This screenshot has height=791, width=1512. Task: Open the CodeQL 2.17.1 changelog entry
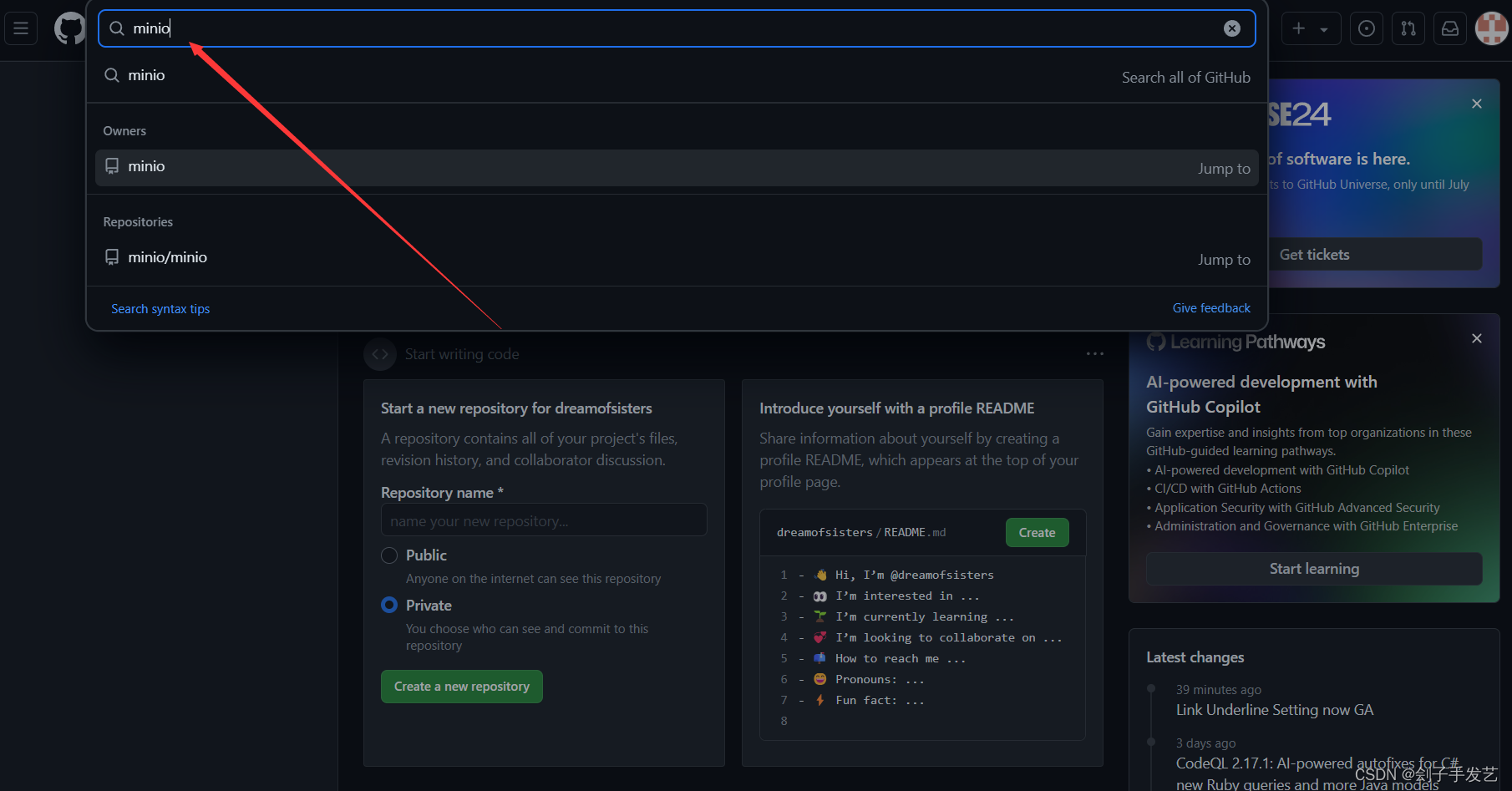click(x=1318, y=773)
